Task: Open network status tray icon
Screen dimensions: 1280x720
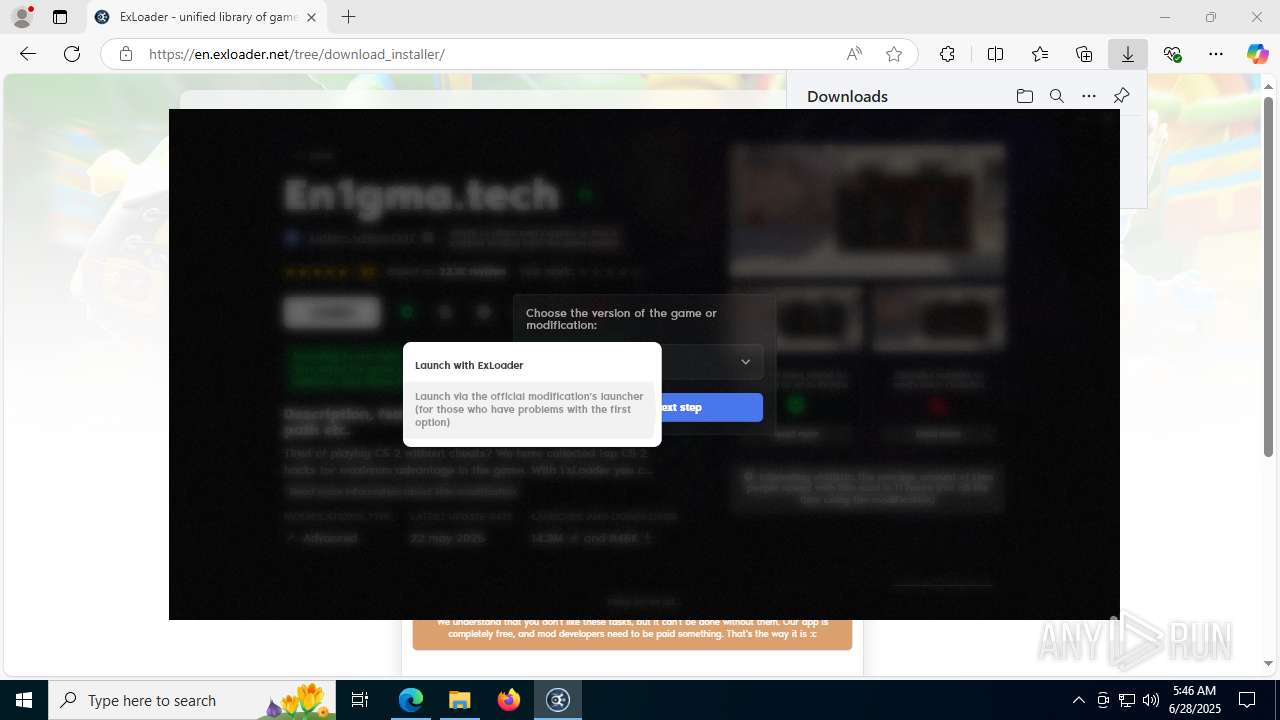Action: click(1127, 700)
